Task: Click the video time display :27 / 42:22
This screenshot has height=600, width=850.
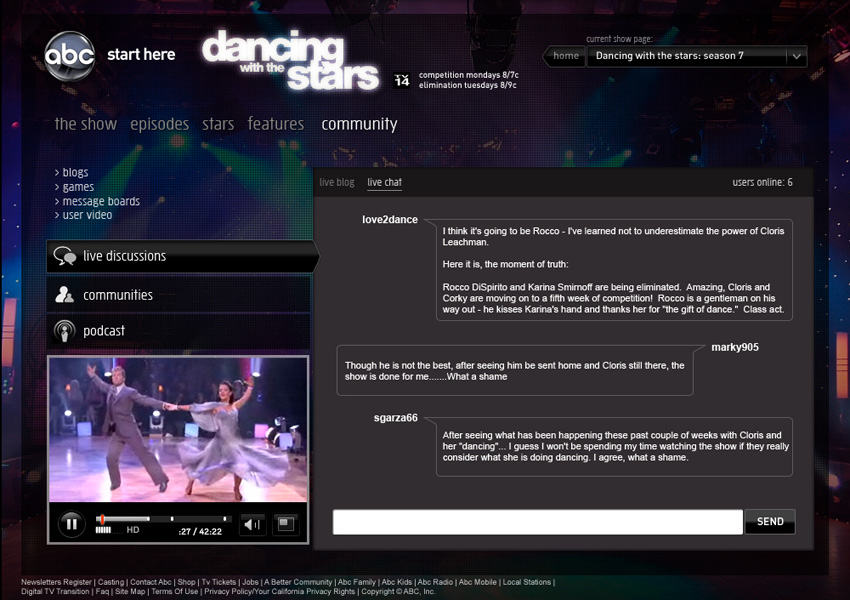Action: tap(200, 532)
